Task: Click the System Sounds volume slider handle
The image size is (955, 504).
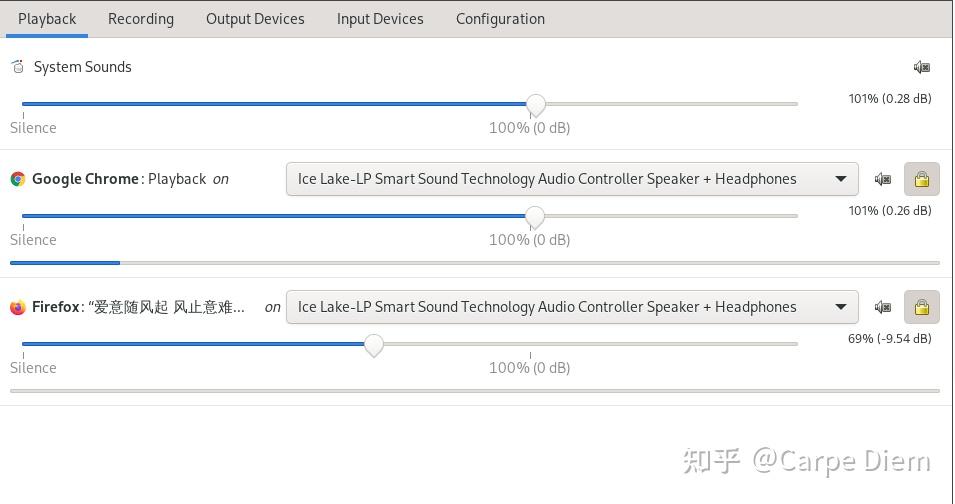Action: coord(536,104)
